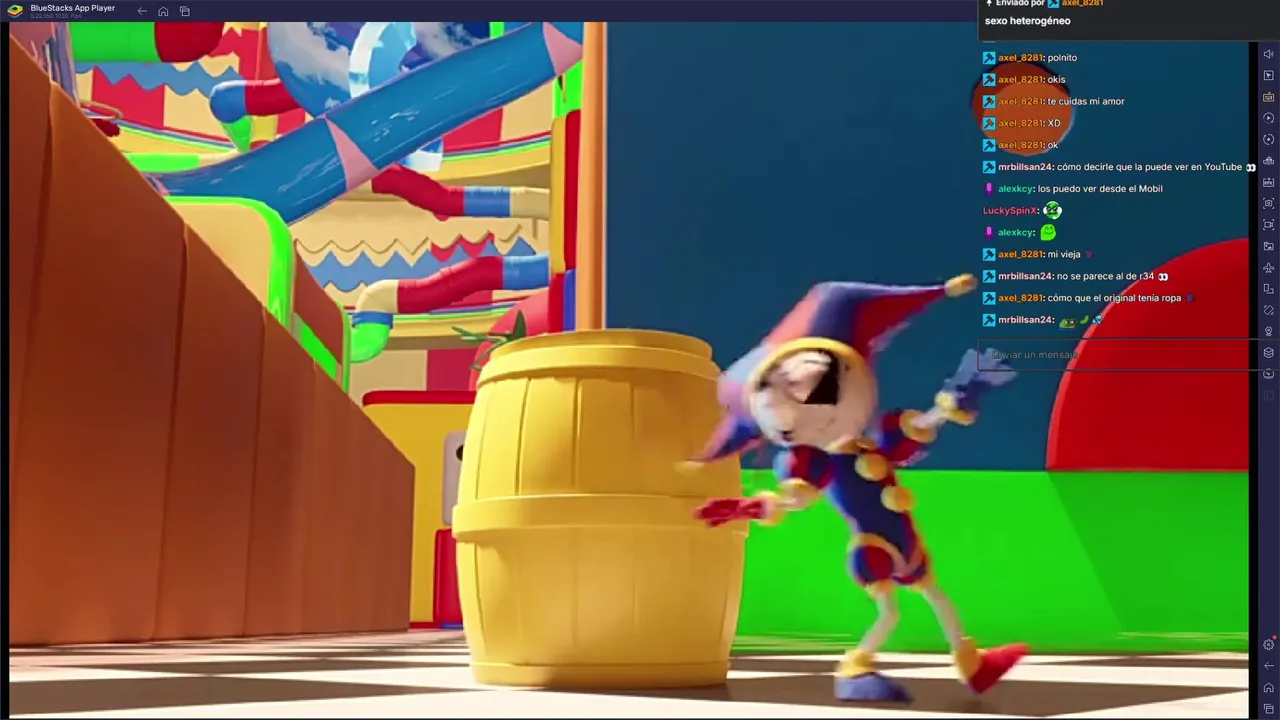Viewport: 1280px width, 720px height.
Task: Click the sync operations circular arrows icon
Action: 1269,139
